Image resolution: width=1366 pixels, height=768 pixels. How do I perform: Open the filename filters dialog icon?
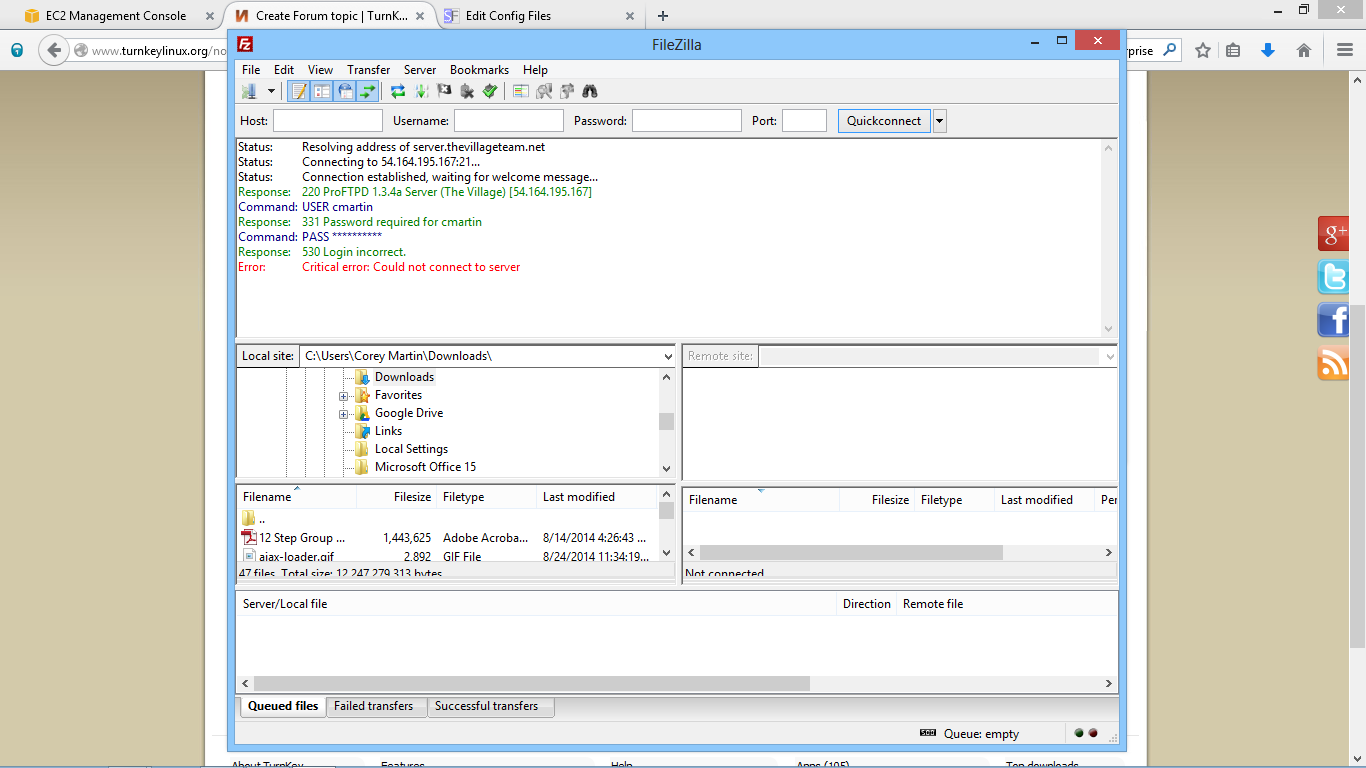(521, 92)
